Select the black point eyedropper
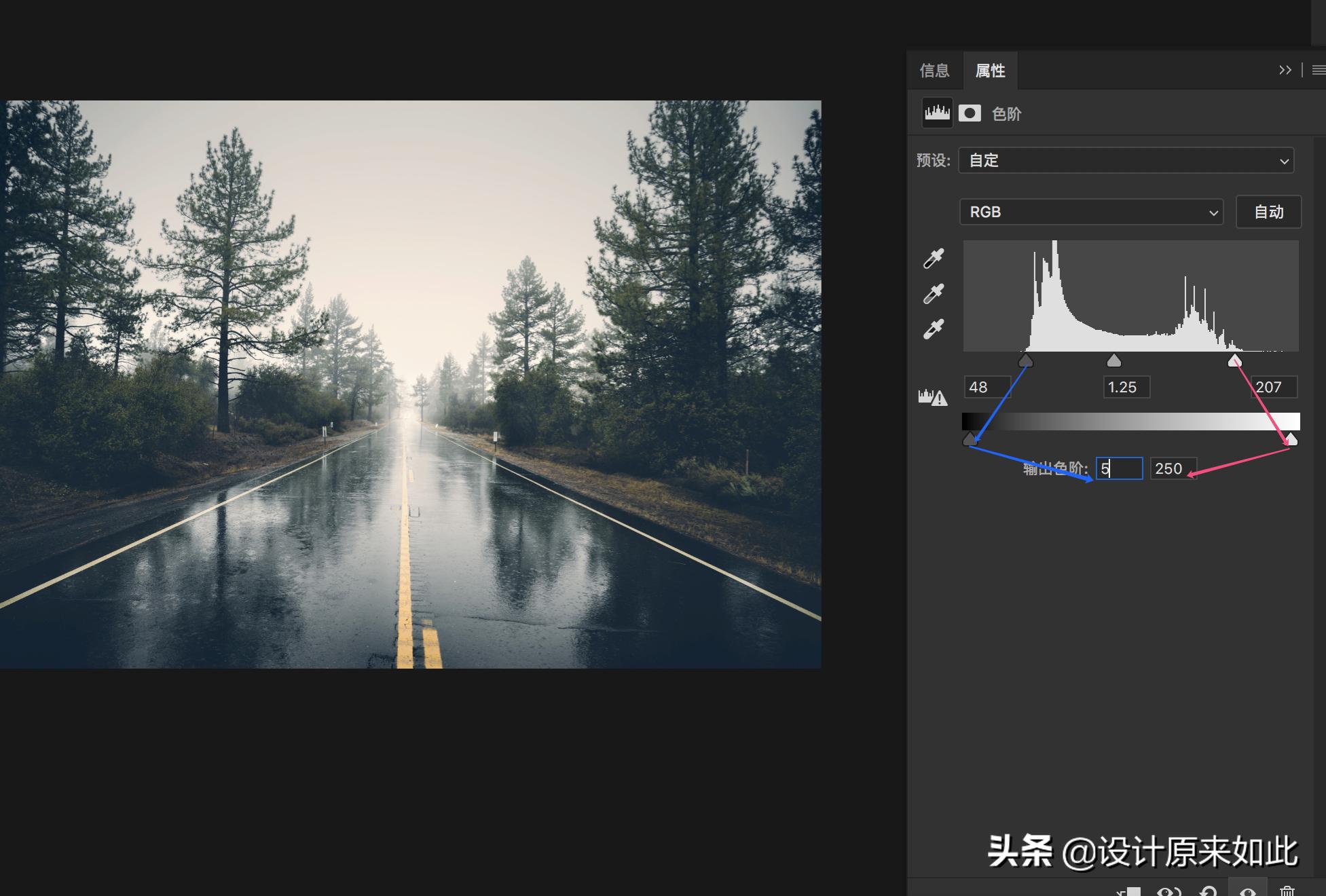The image size is (1326, 896). (934, 259)
